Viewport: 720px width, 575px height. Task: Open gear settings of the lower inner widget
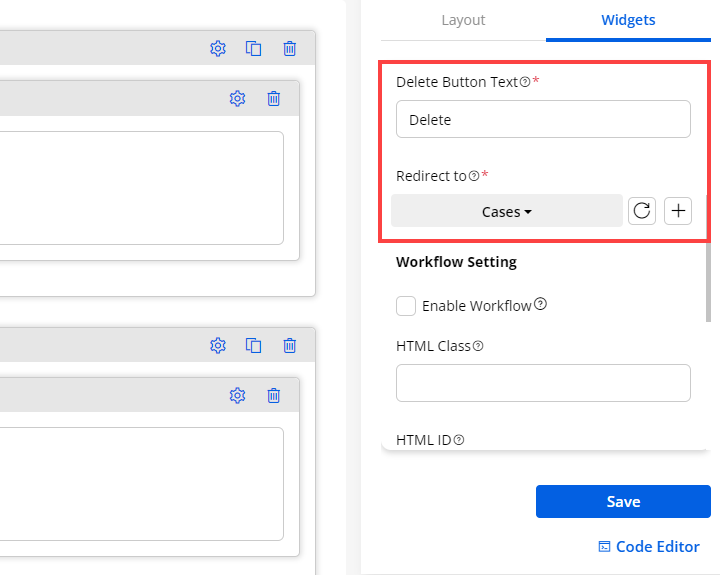pyautogui.click(x=237, y=395)
